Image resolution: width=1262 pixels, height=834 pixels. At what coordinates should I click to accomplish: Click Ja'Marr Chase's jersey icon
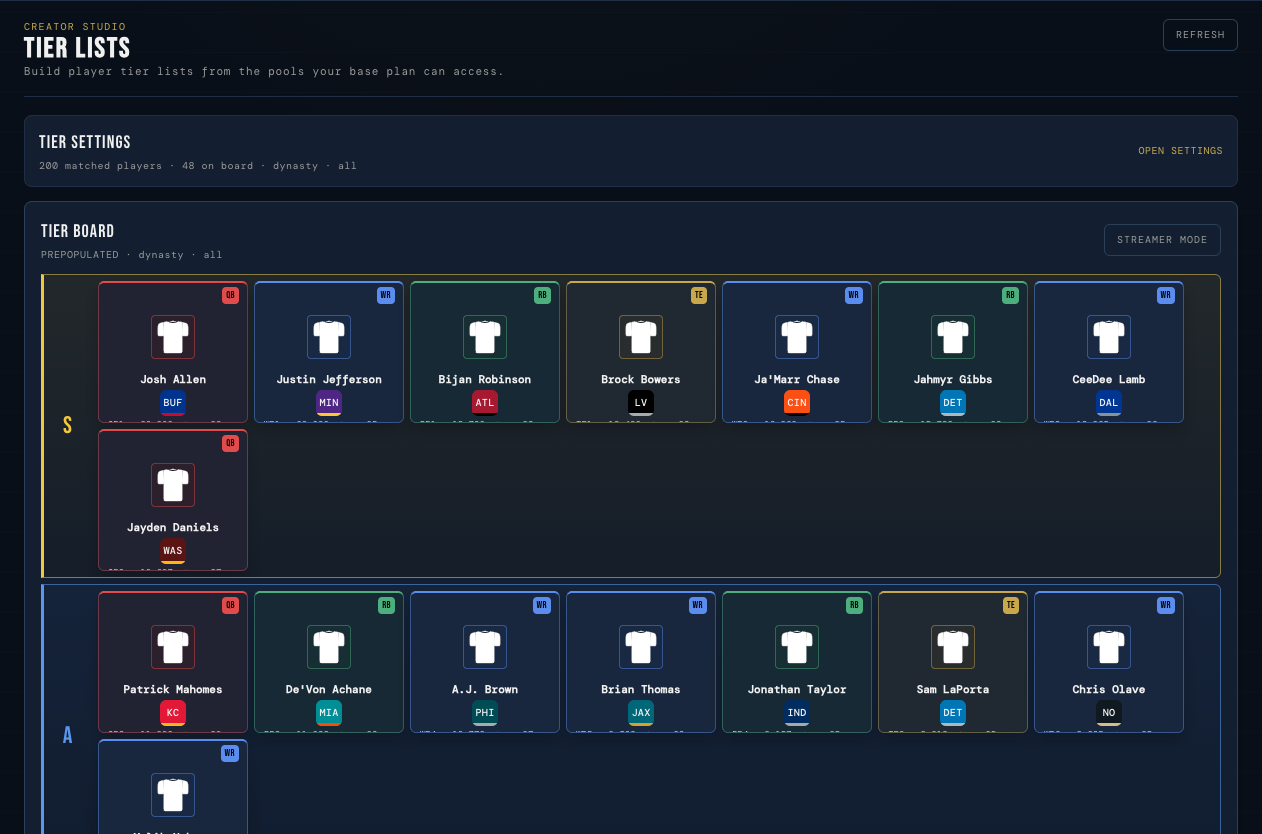797,337
